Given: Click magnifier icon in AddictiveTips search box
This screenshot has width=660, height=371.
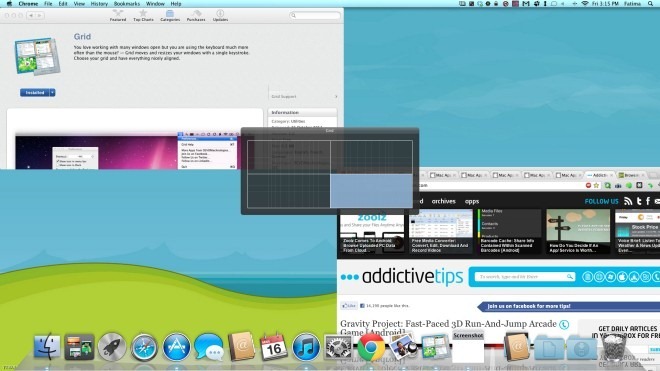Looking at the screenshot, I should pyautogui.click(x=570, y=277).
